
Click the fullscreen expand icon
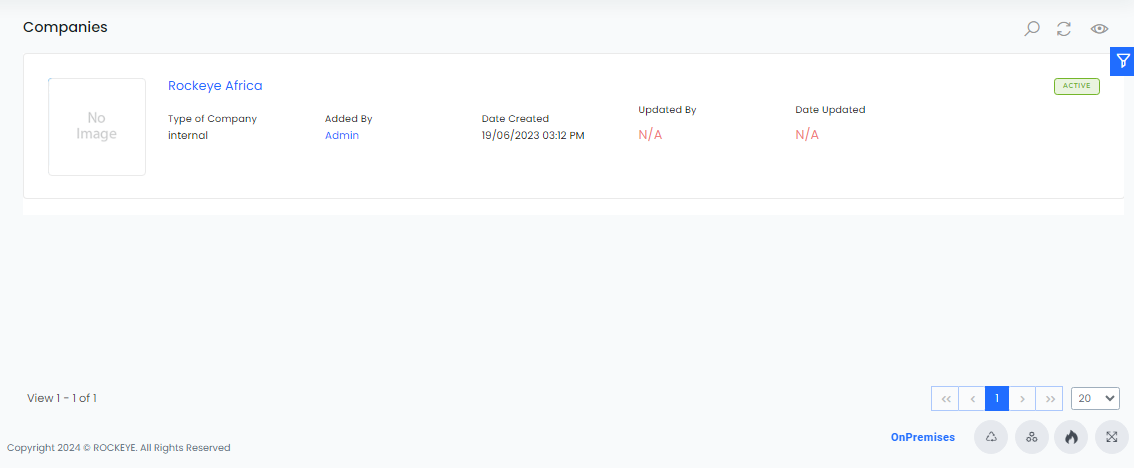1112,437
